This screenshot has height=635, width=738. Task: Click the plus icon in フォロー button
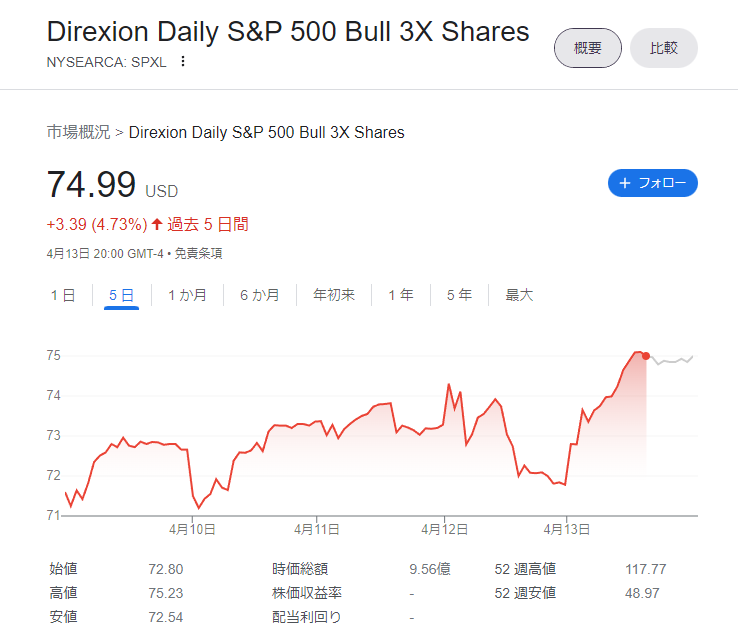625,183
